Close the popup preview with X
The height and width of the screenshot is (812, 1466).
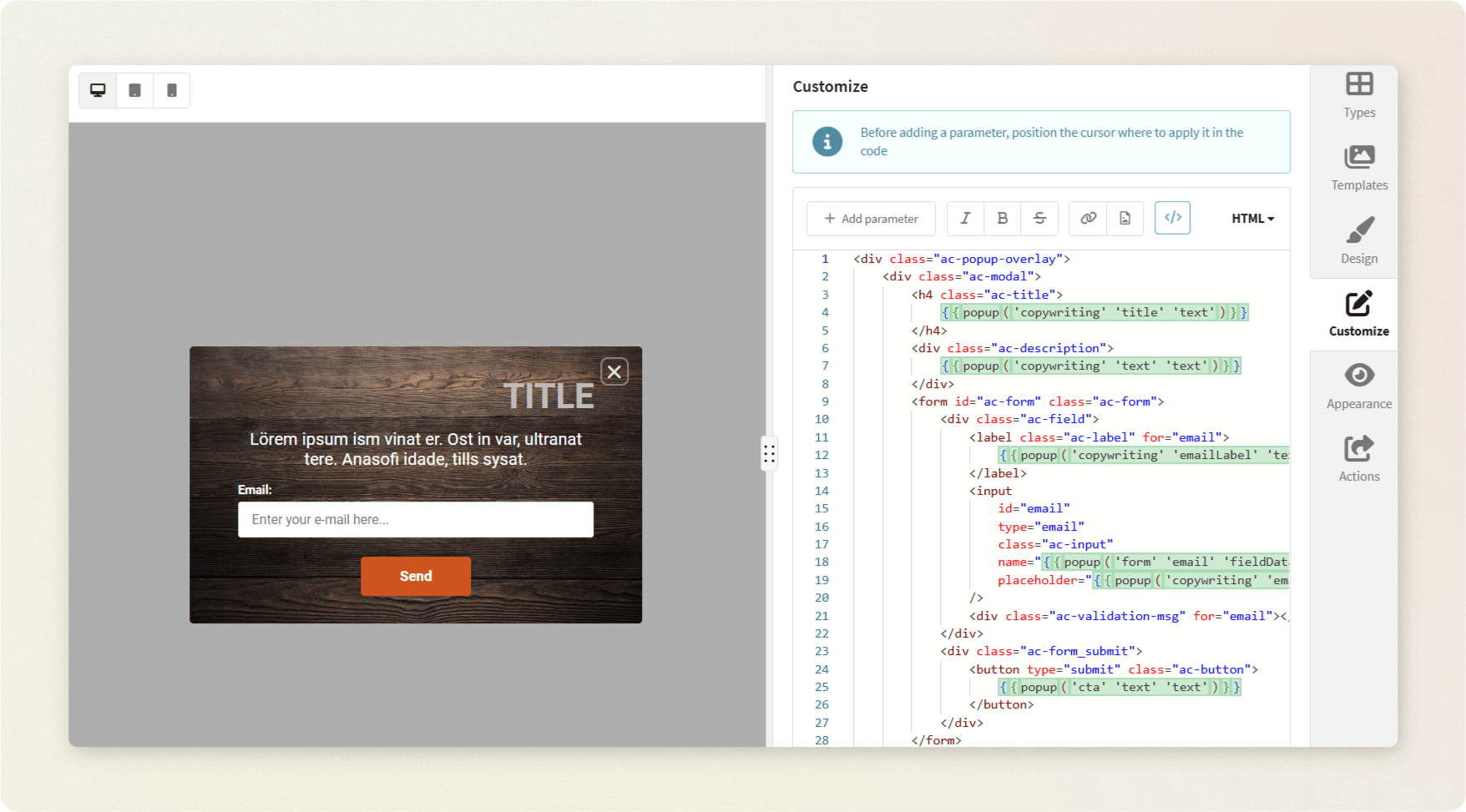pyautogui.click(x=614, y=372)
